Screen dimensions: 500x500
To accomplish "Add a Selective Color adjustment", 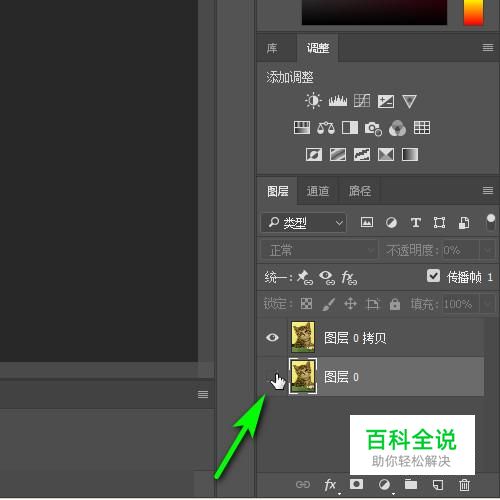I will 386,154.
